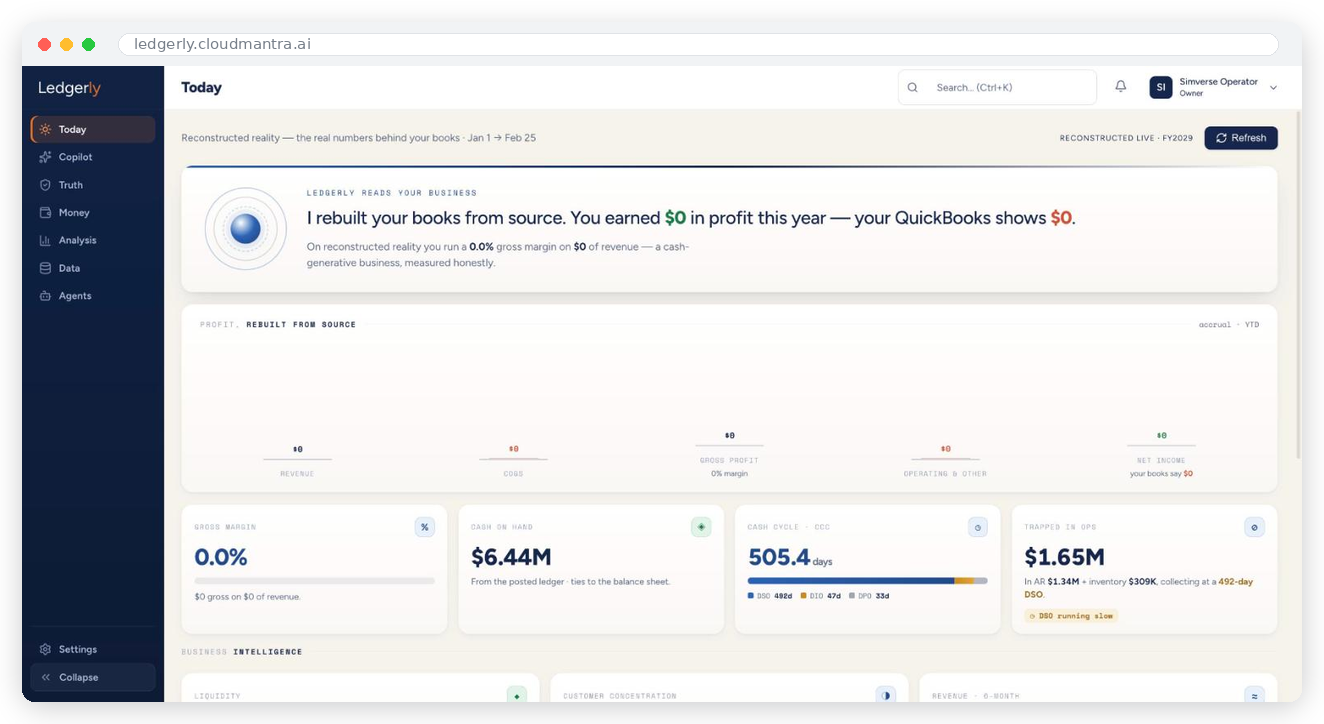Expand the Simverse Operator account dropdown
Viewport: 1324px width, 724px height.
(x=1273, y=88)
